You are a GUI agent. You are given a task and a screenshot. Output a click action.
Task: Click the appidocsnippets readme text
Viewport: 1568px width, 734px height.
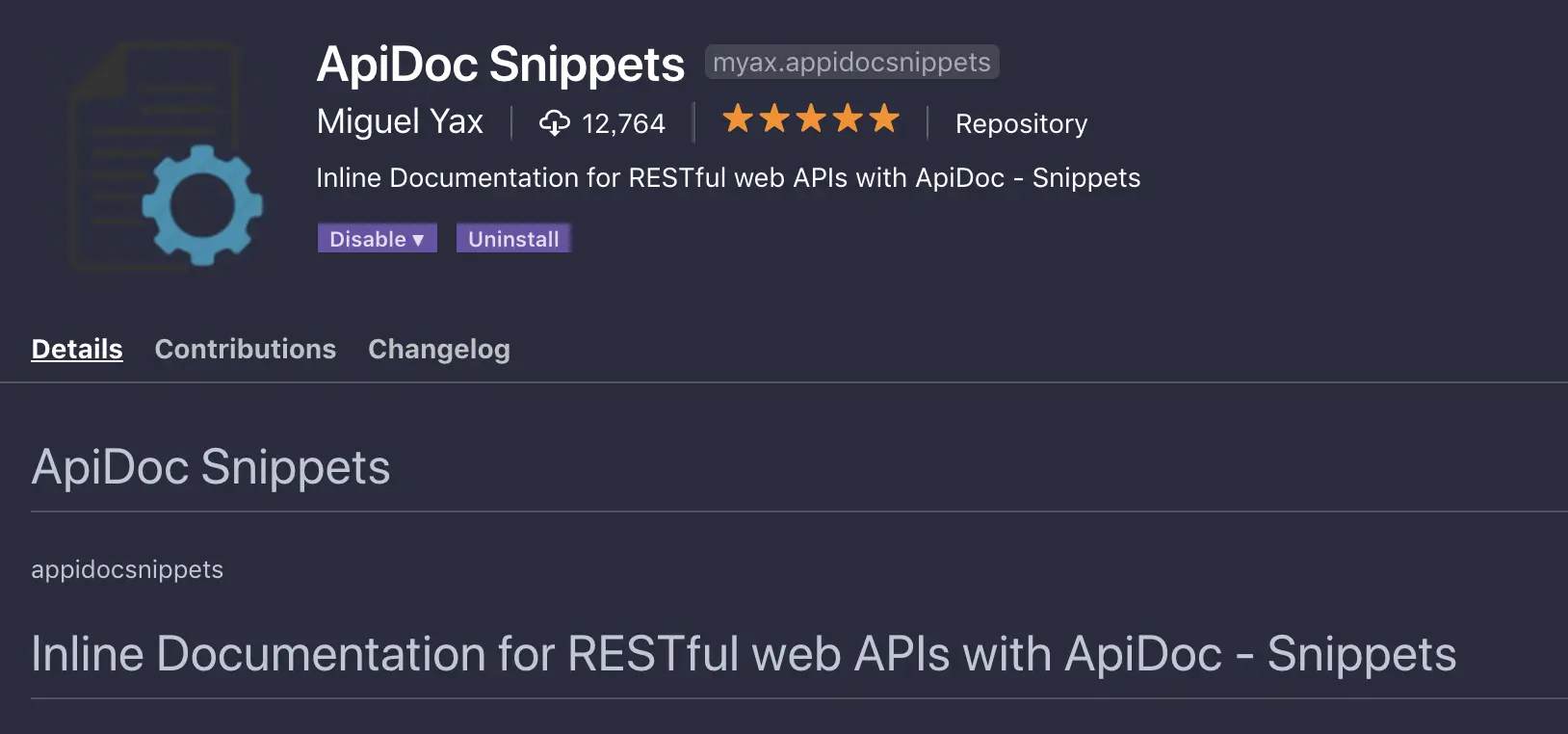point(127,569)
